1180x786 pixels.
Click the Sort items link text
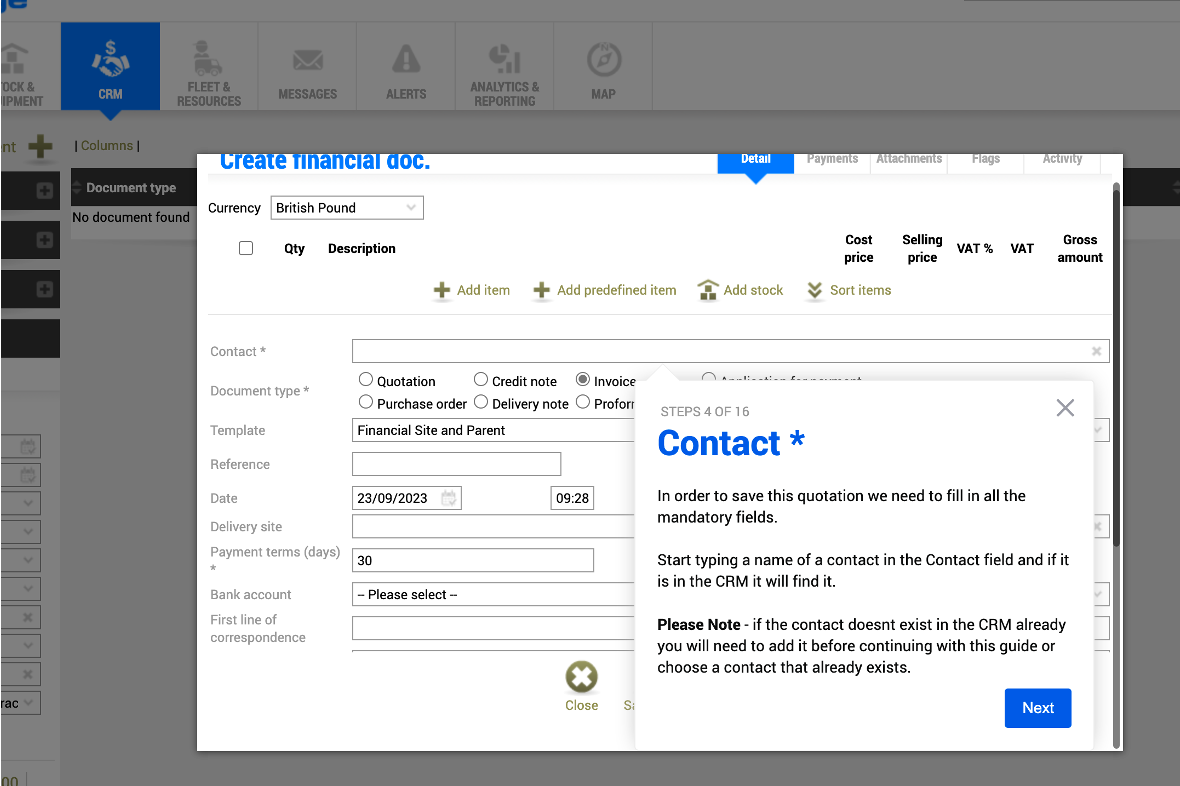coord(860,290)
